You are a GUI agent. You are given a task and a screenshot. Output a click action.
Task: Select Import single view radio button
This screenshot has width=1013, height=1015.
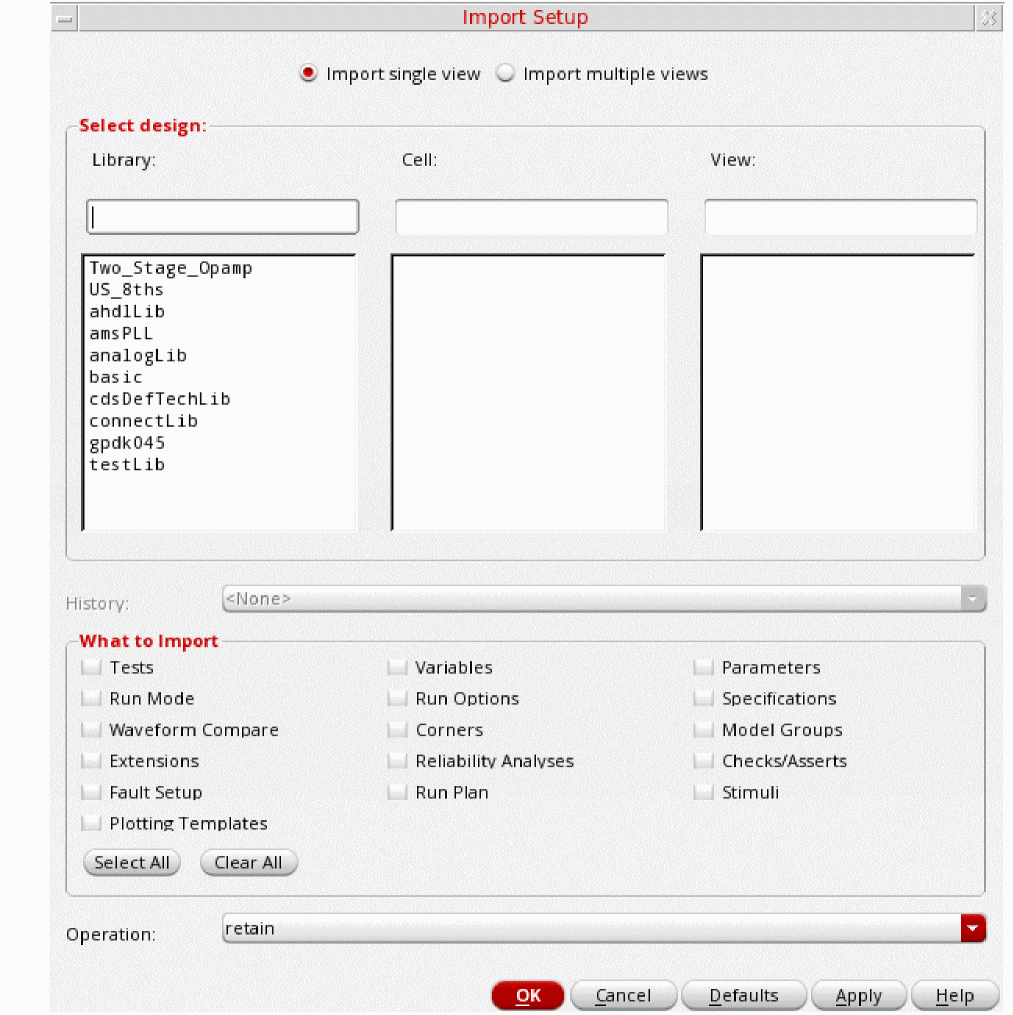click(309, 73)
